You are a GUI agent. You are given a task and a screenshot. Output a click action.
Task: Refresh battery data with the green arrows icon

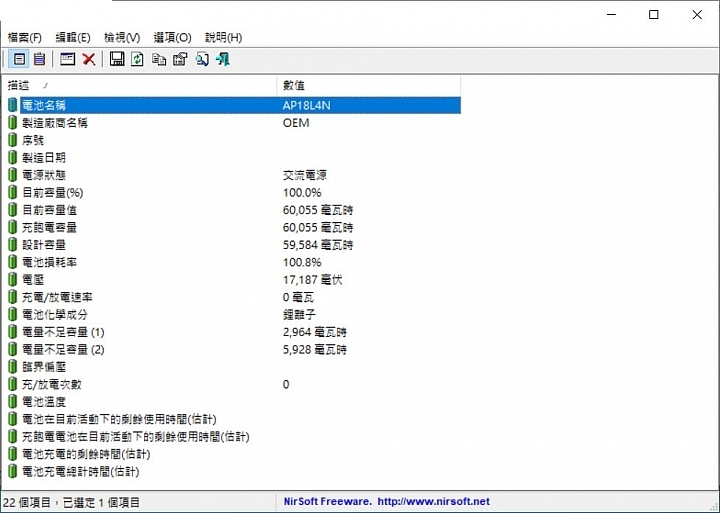pyautogui.click(x=137, y=59)
